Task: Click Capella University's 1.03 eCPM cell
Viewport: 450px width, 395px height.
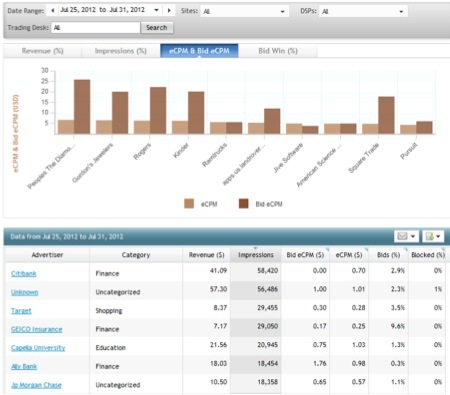Action: tap(349, 345)
